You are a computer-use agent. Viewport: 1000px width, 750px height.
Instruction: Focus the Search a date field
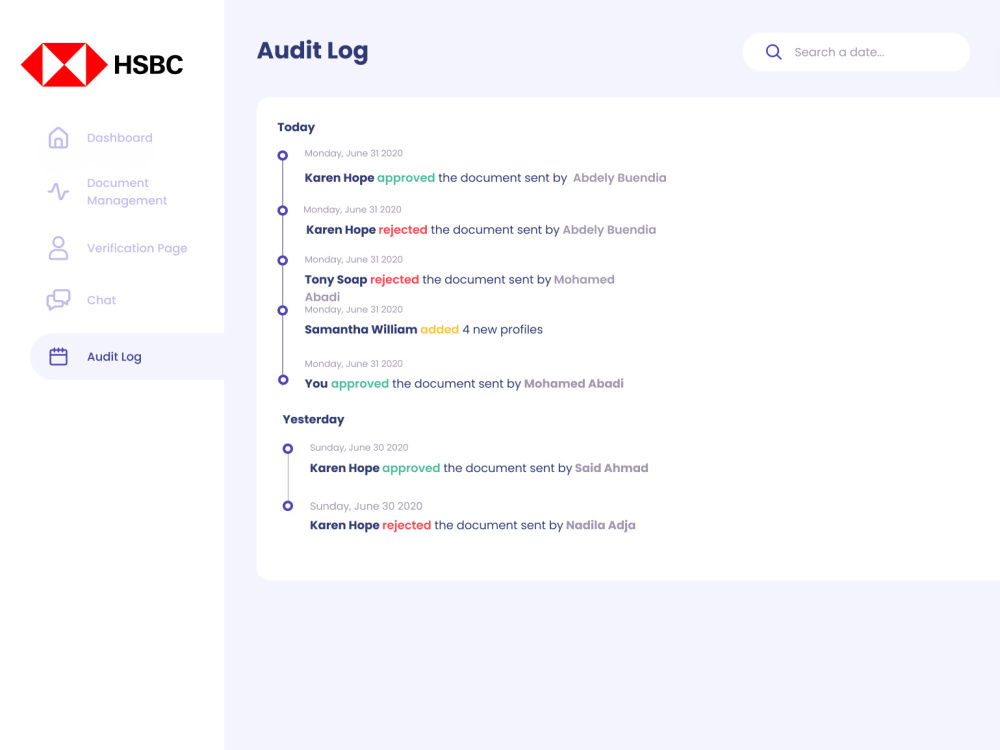tap(856, 52)
